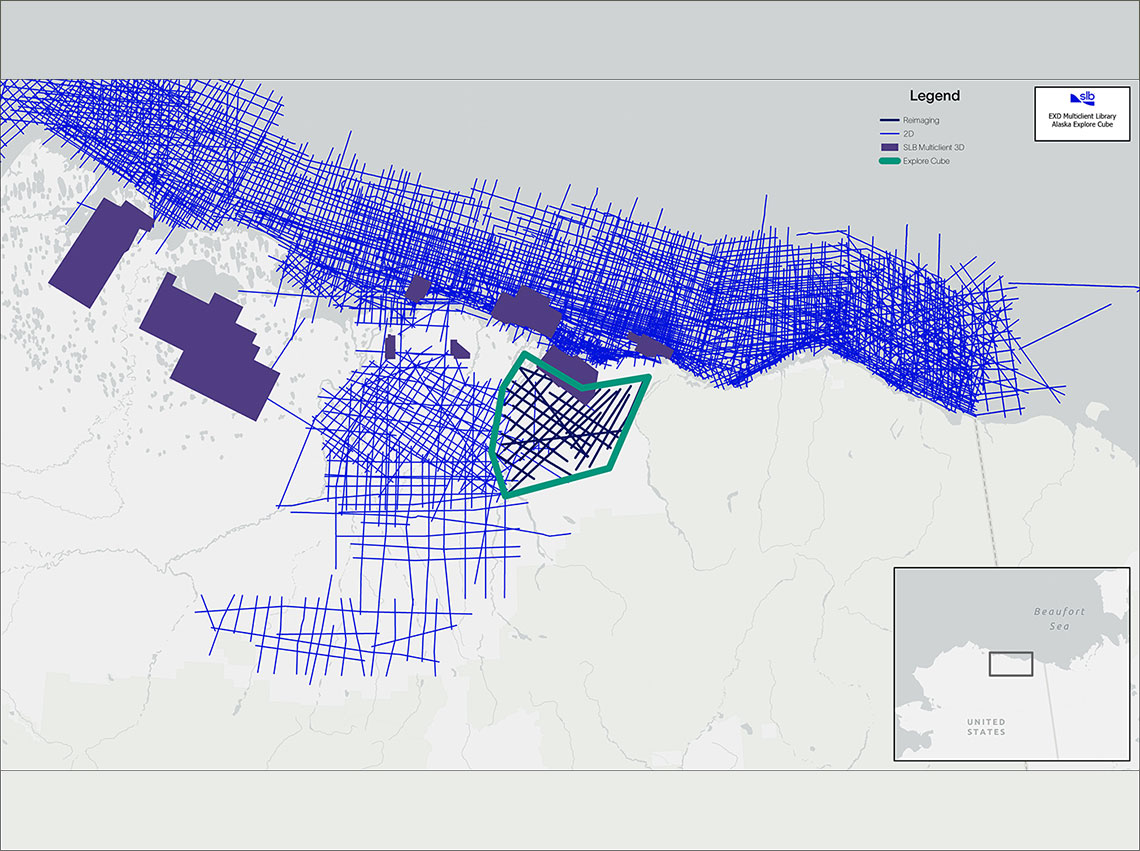Select the far-west tilted purple 3D survey block
Screen dimensions: 1140x851
(100, 252)
